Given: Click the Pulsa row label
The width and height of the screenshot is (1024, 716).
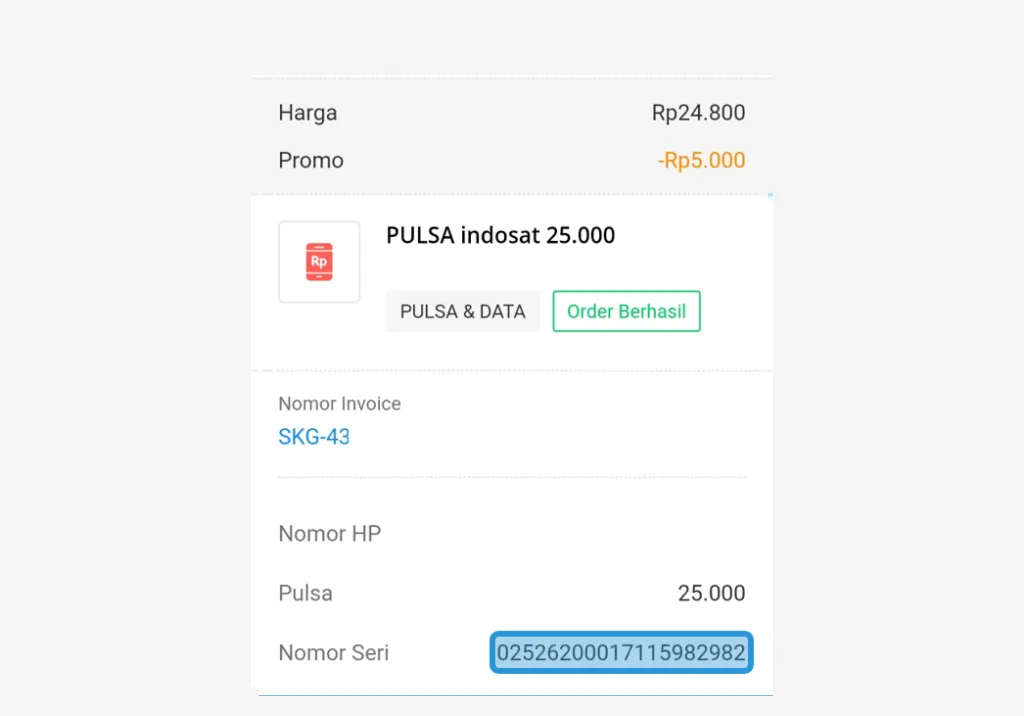Looking at the screenshot, I should pos(305,593).
